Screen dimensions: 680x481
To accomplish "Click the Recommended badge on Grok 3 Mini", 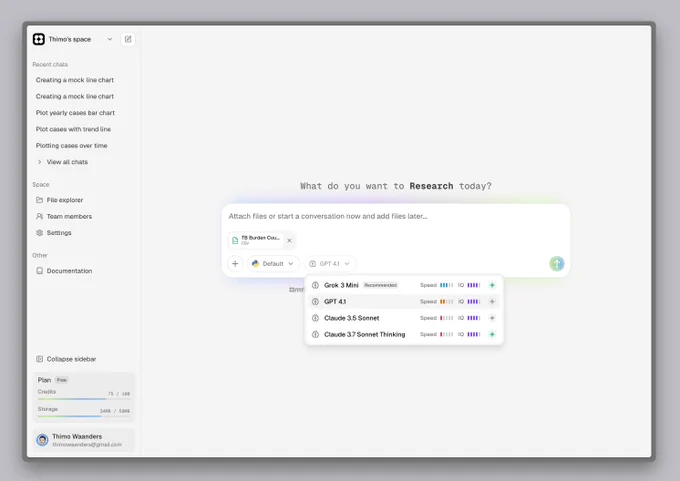I will click(380, 285).
